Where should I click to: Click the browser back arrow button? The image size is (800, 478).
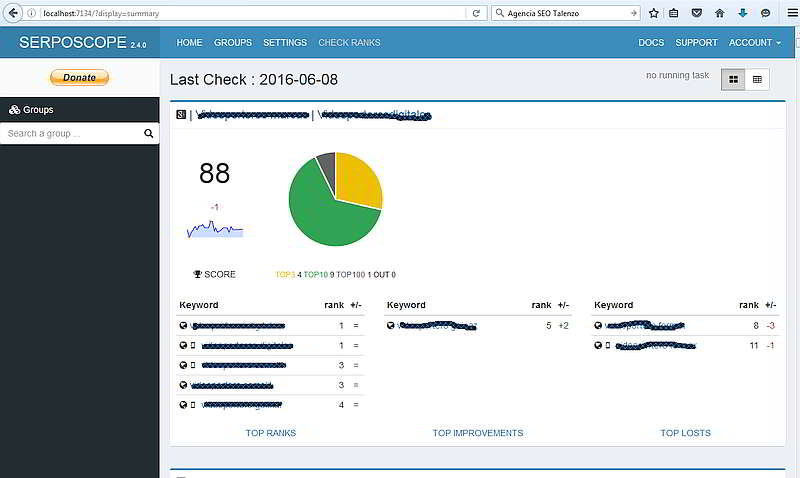[x=12, y=13]
